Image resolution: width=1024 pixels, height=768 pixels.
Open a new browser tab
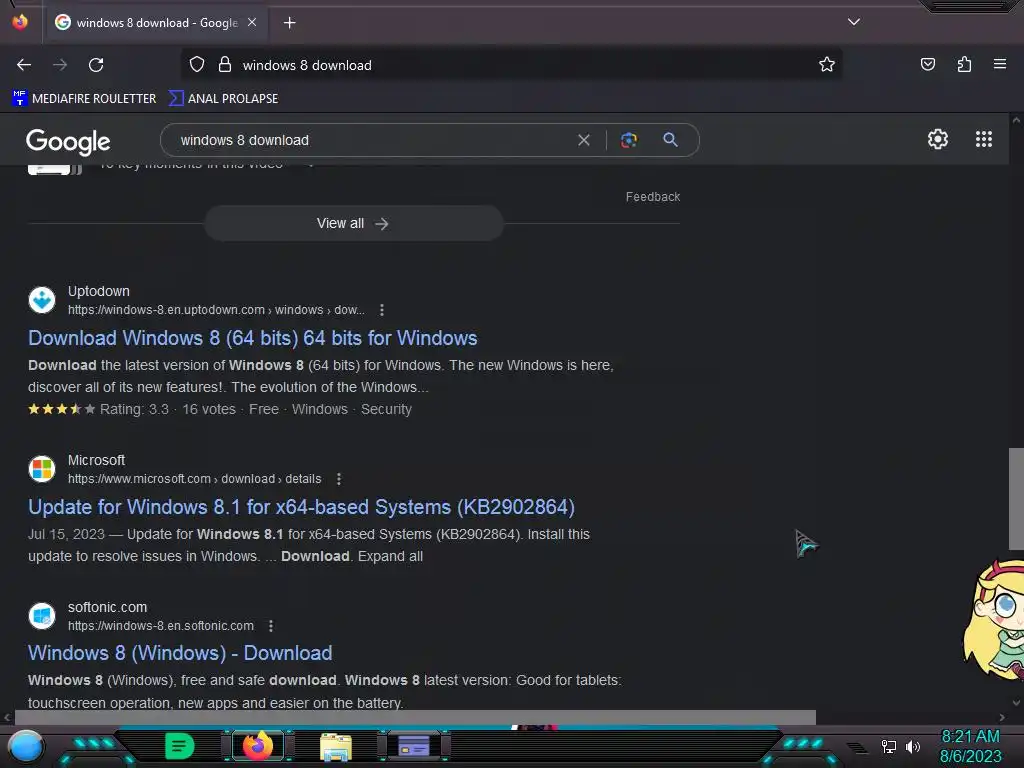pos(289,23)
